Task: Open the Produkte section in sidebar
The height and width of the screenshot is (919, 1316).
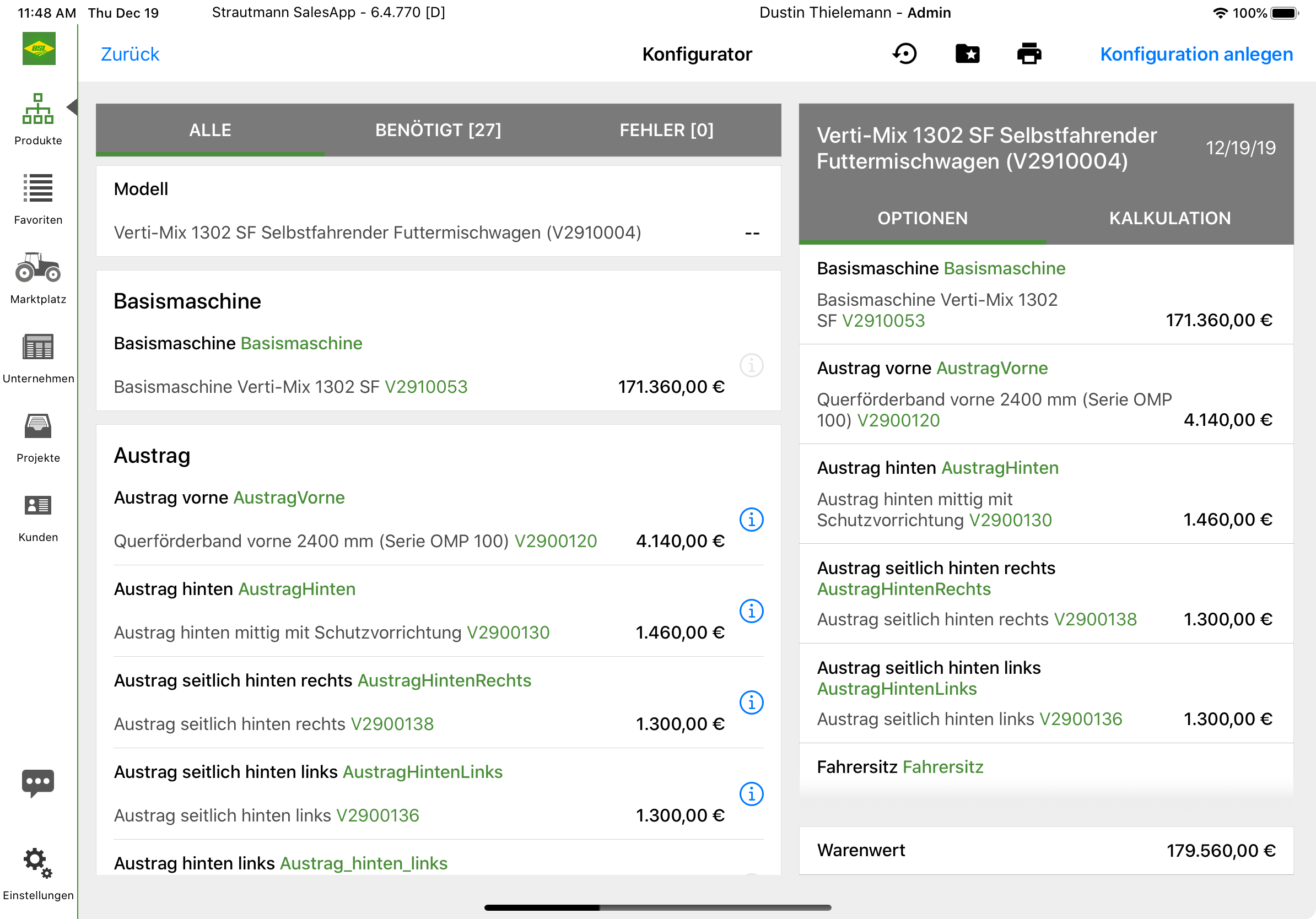Action: coord(38,119)
